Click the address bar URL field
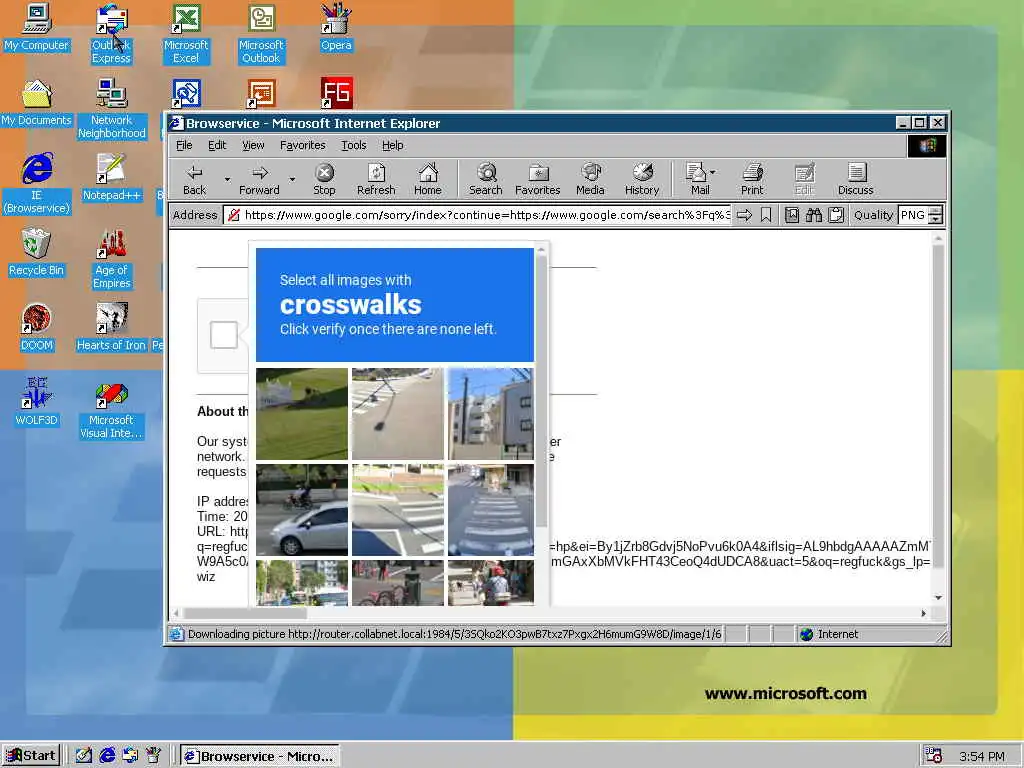Image resolution: width=1024 pixels, height=768 pixels. pos(478,215)
